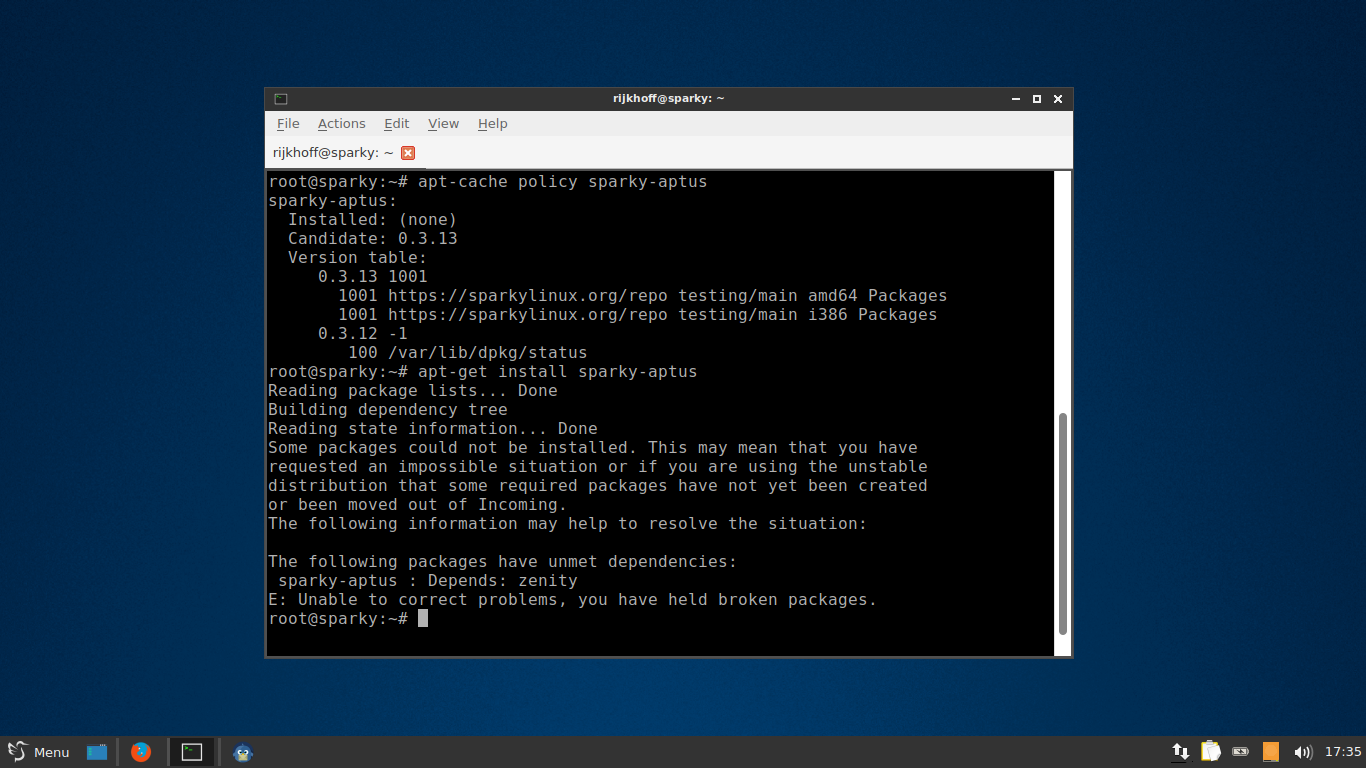
Task: Click the 'Installed: (none)' line
Action: (372, 220)
